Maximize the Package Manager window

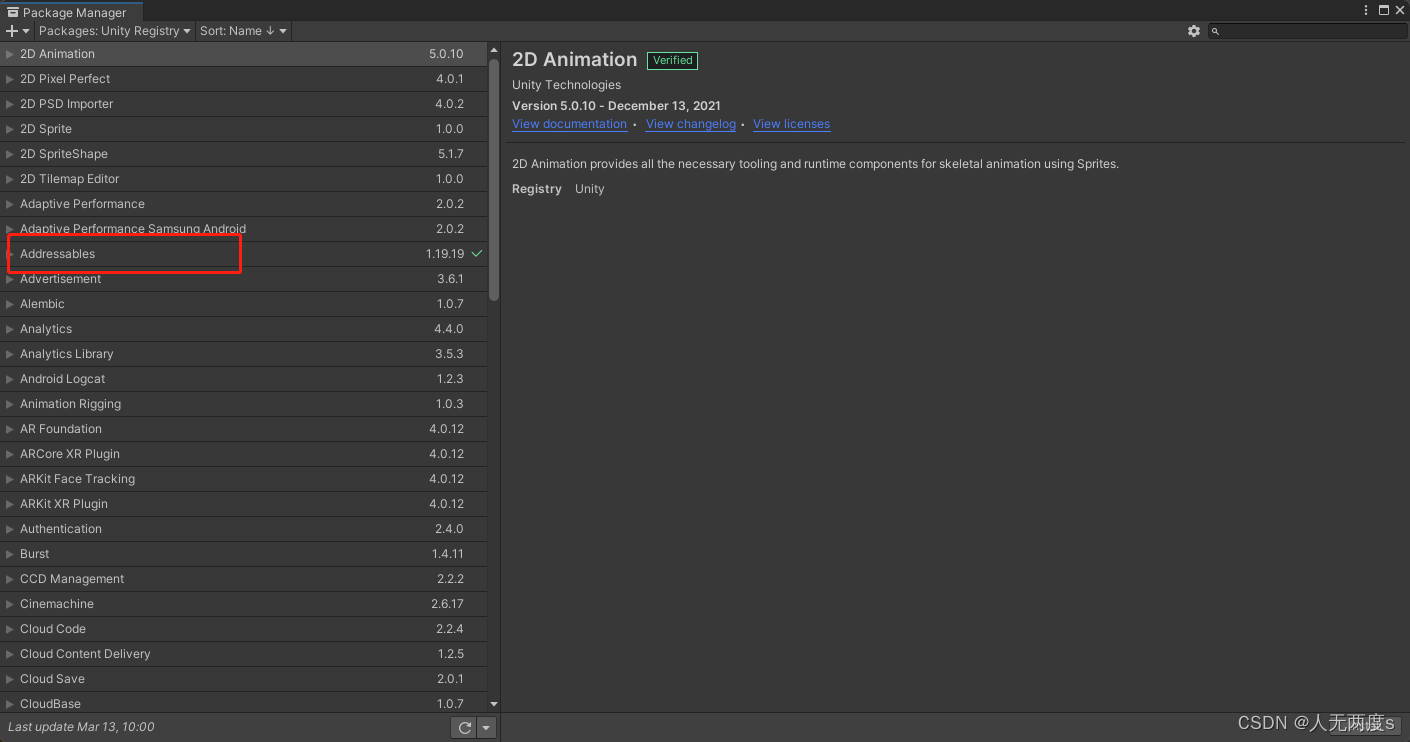[1384, 10]
